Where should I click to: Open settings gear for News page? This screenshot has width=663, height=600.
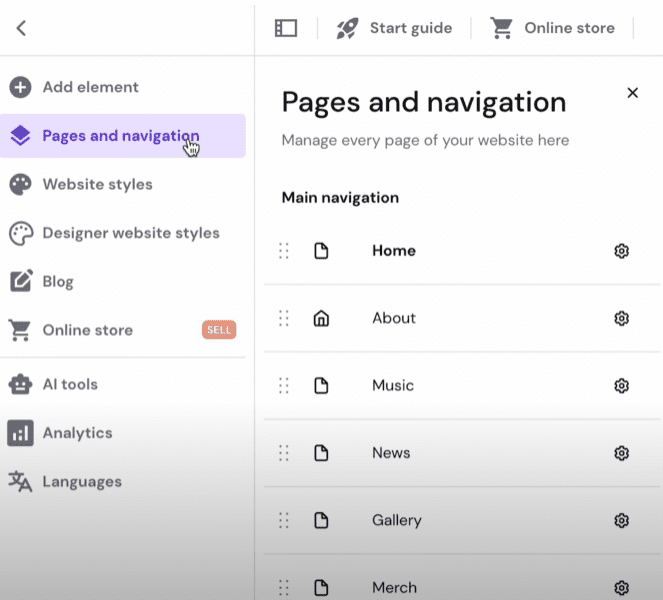[x=621, y=453]
